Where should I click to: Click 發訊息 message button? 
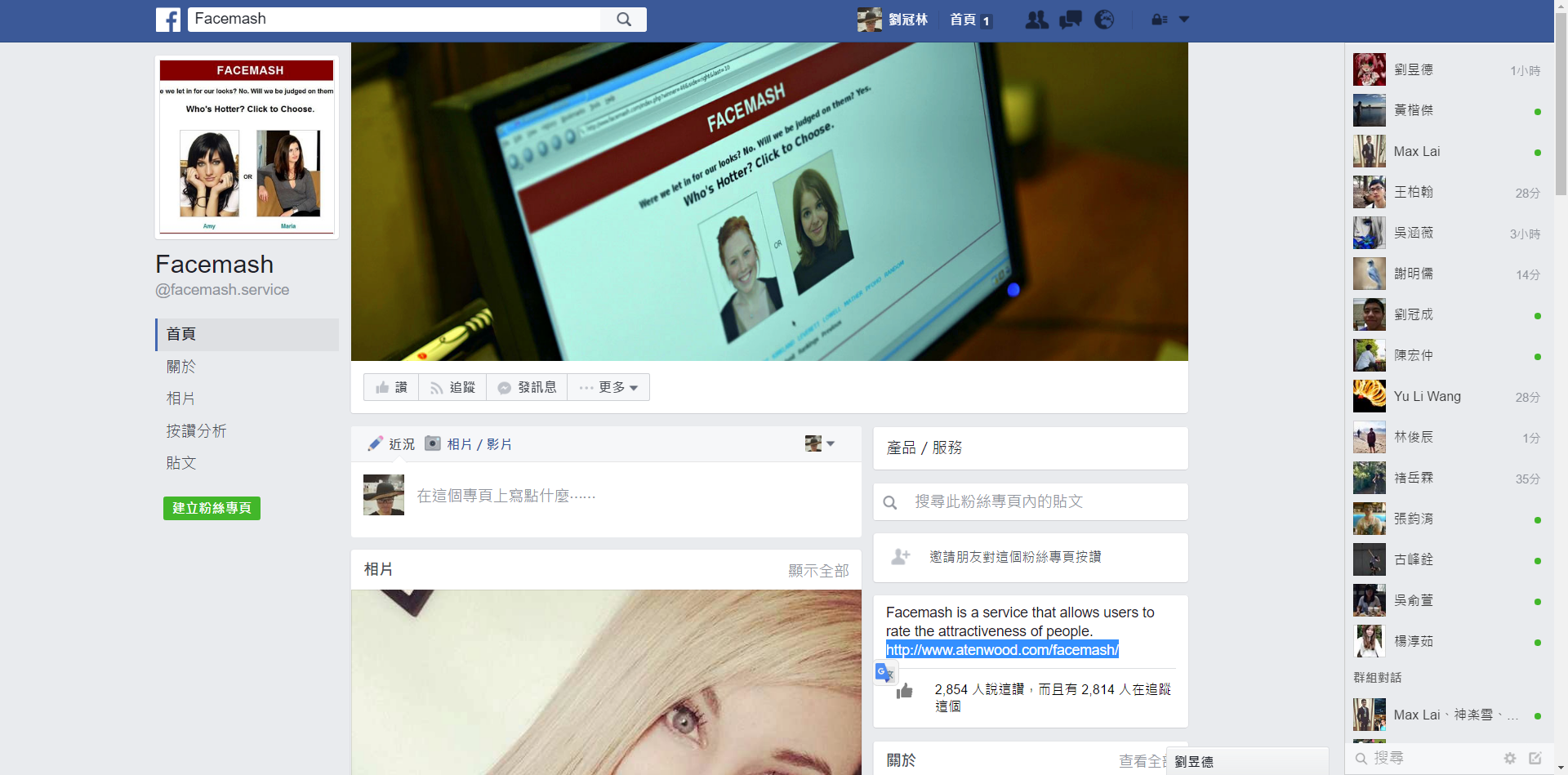(527, 387)
